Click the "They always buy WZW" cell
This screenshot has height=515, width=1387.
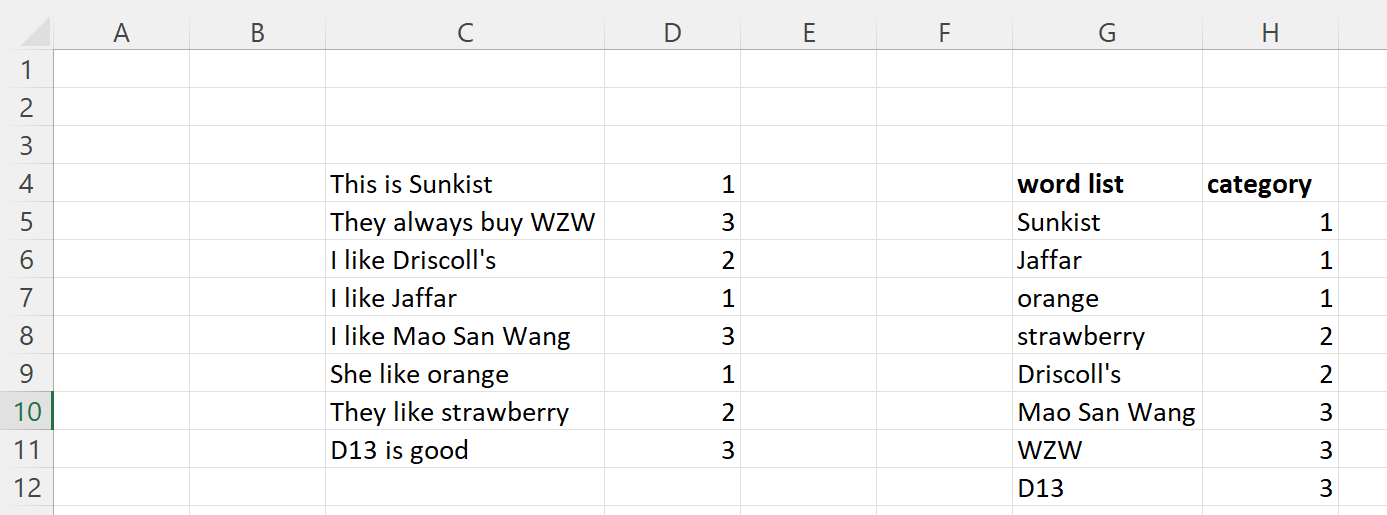coord(465,222)
